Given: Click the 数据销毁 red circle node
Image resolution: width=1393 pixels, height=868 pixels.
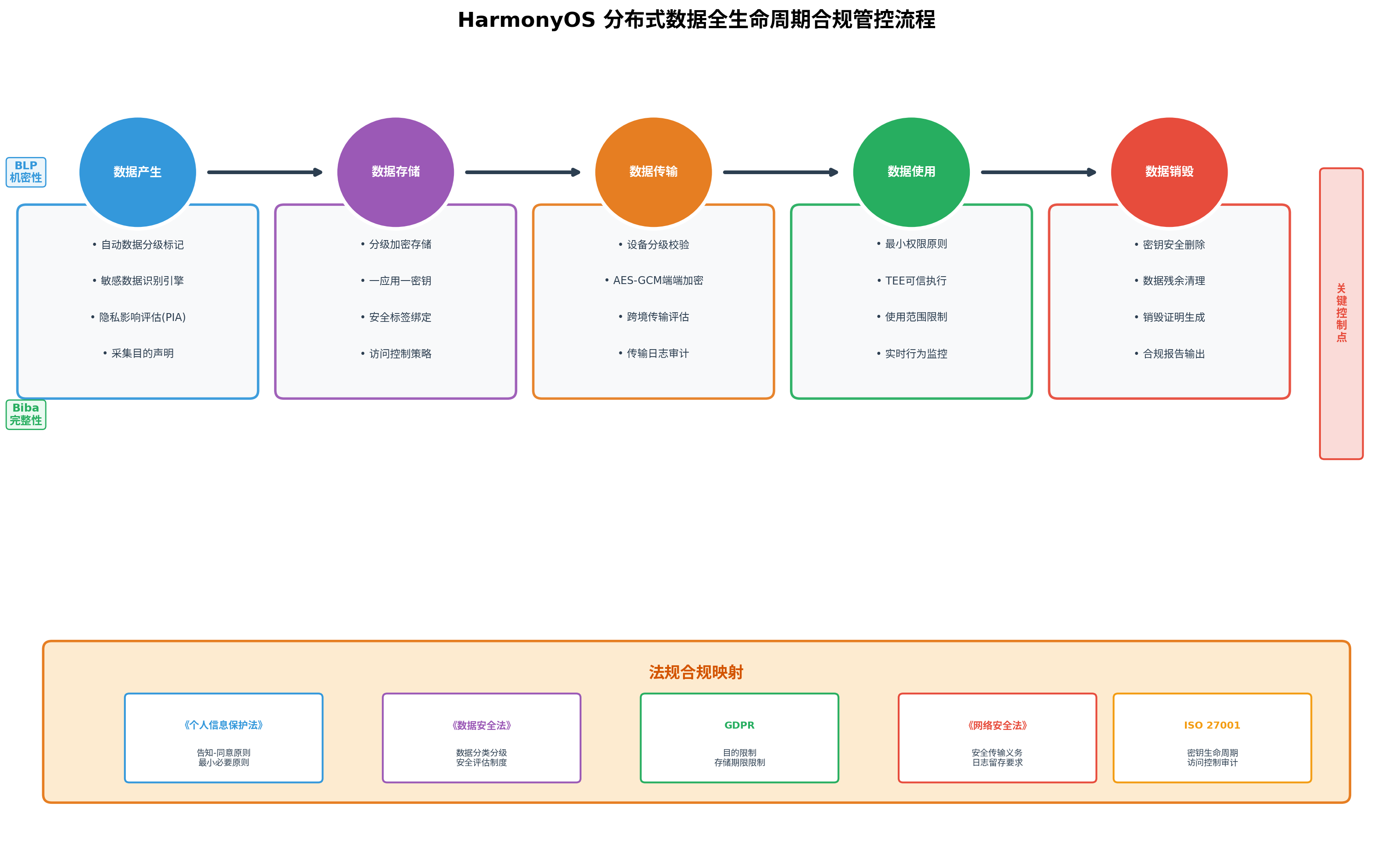Looking at the screenshot, I should click(1169, 171).
